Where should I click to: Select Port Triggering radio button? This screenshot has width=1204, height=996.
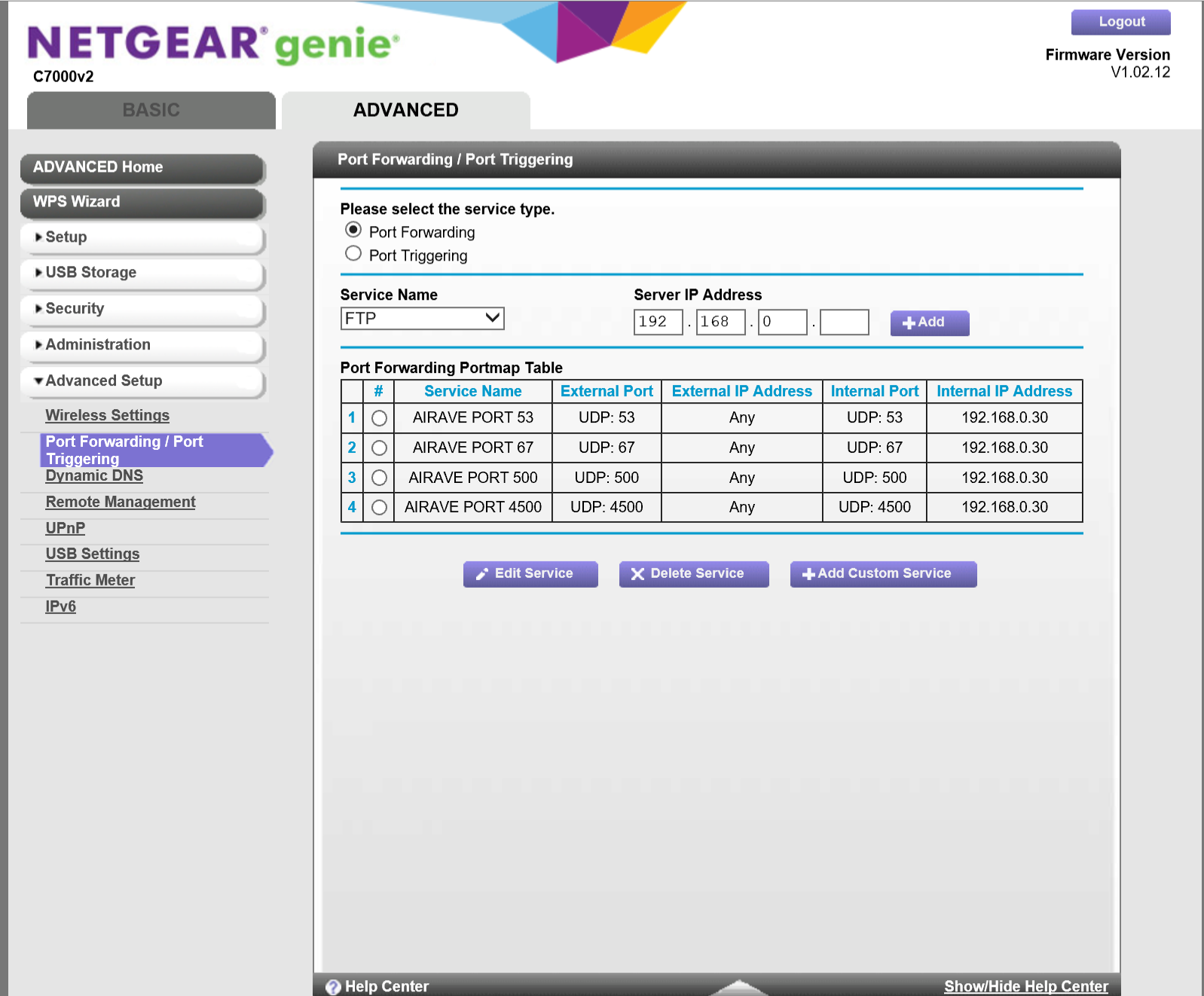click(353, 253)
